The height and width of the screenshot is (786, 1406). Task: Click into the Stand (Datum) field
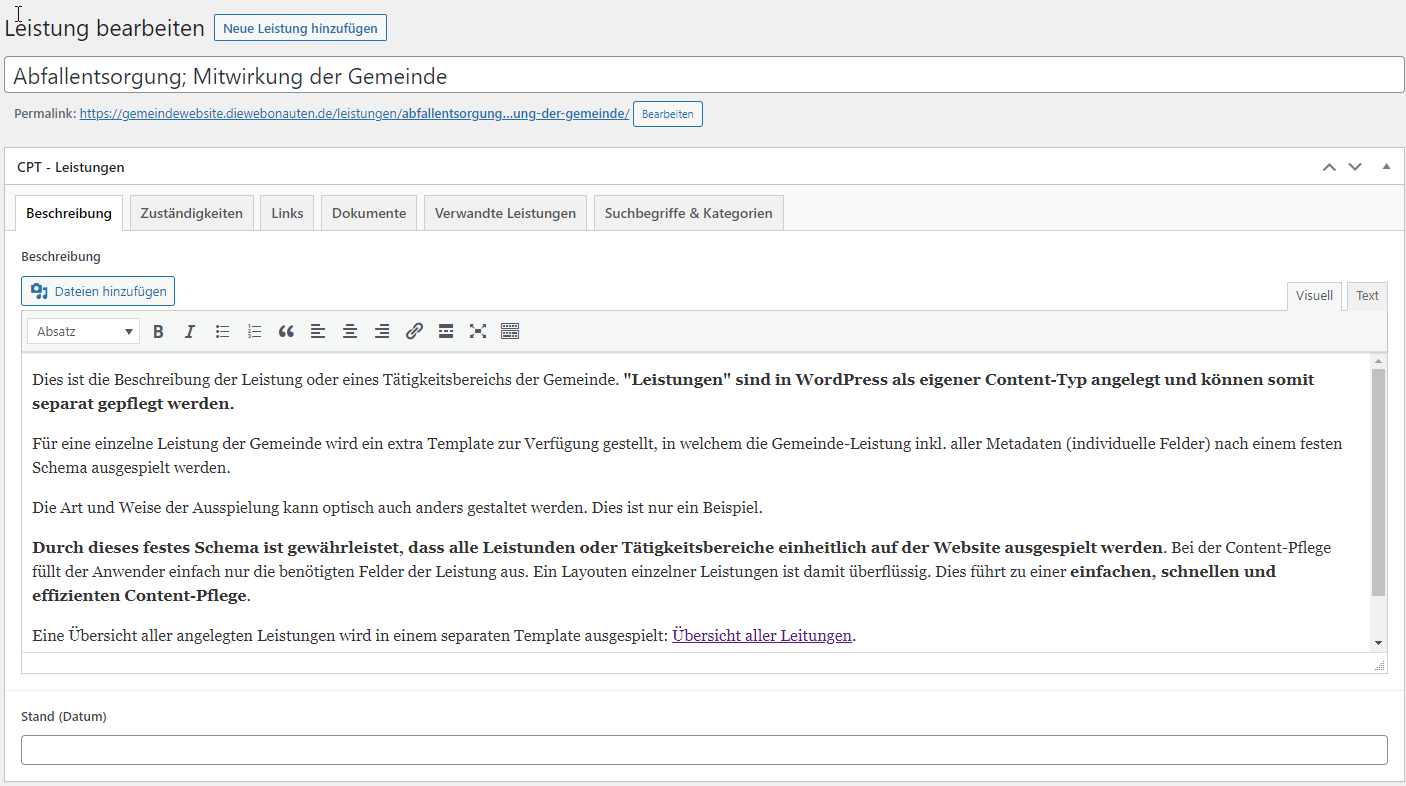pos(704,750)
